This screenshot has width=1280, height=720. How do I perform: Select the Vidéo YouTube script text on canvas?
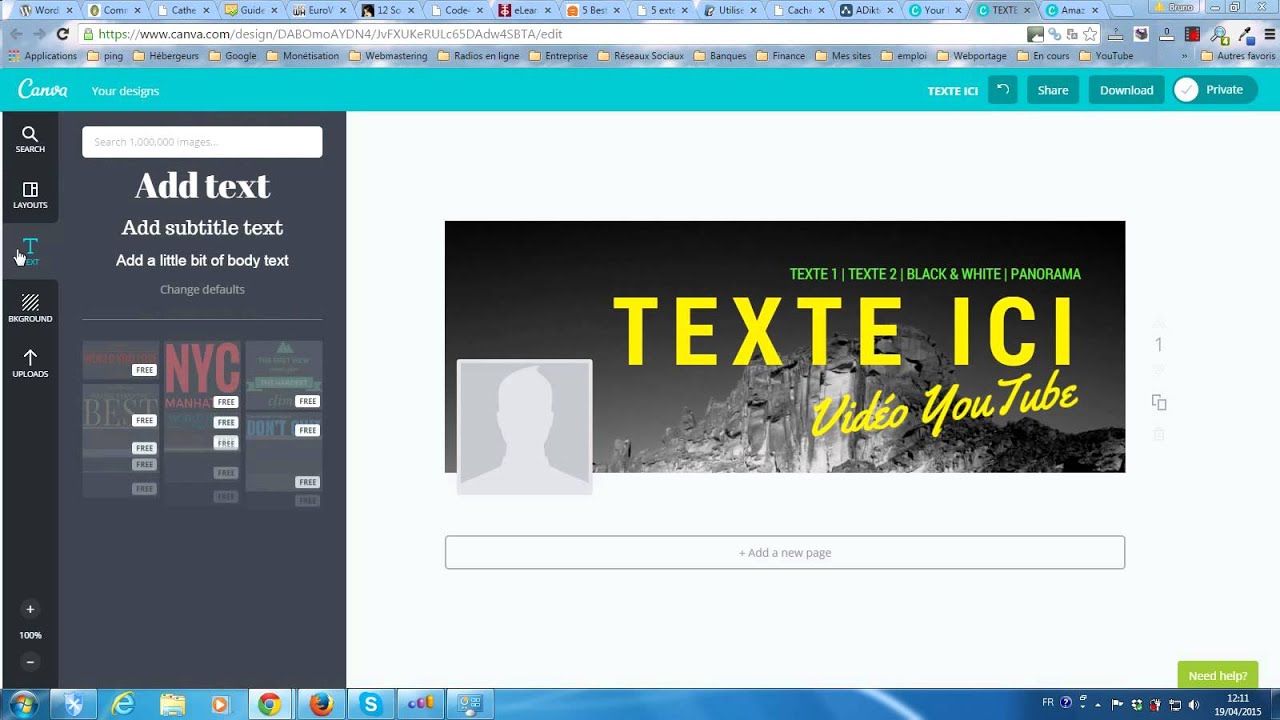(x=945, y=405)
